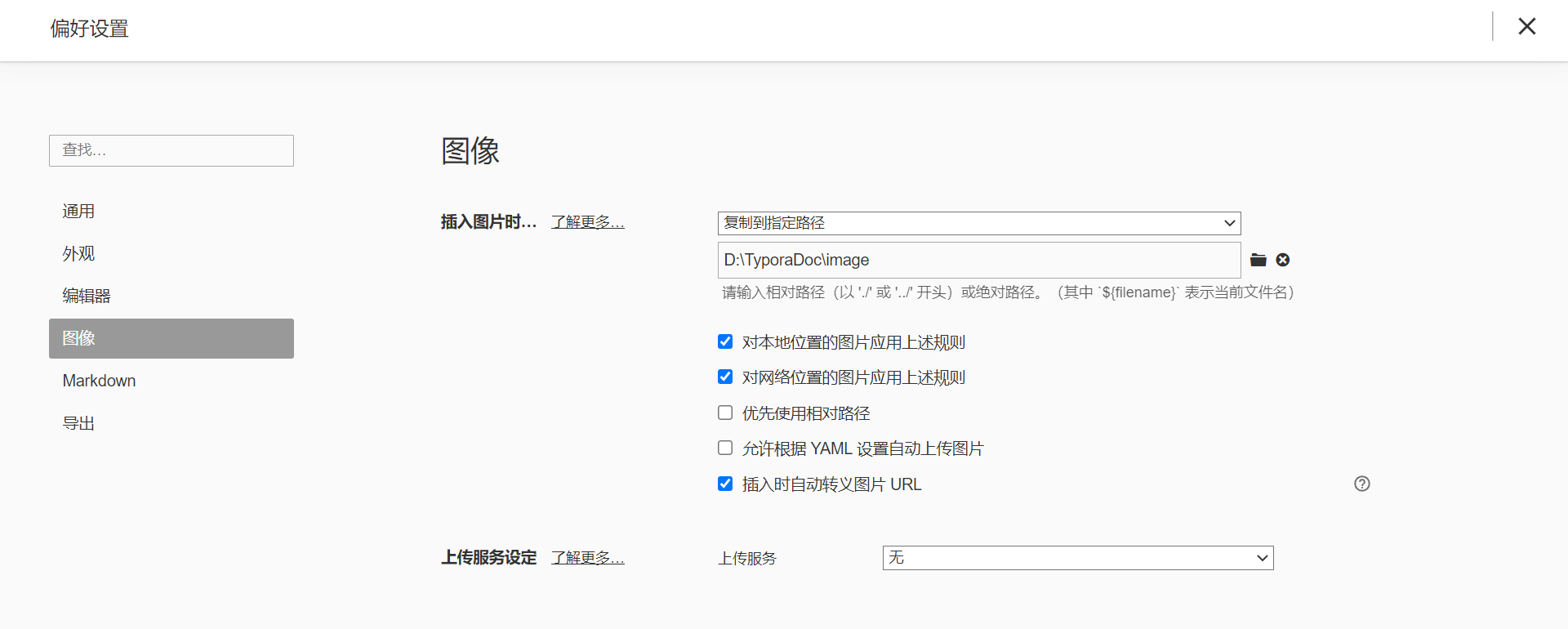The image size is (1568, 629).
Task: Click the 上传服务设定 label
Action: coord(488,558)
